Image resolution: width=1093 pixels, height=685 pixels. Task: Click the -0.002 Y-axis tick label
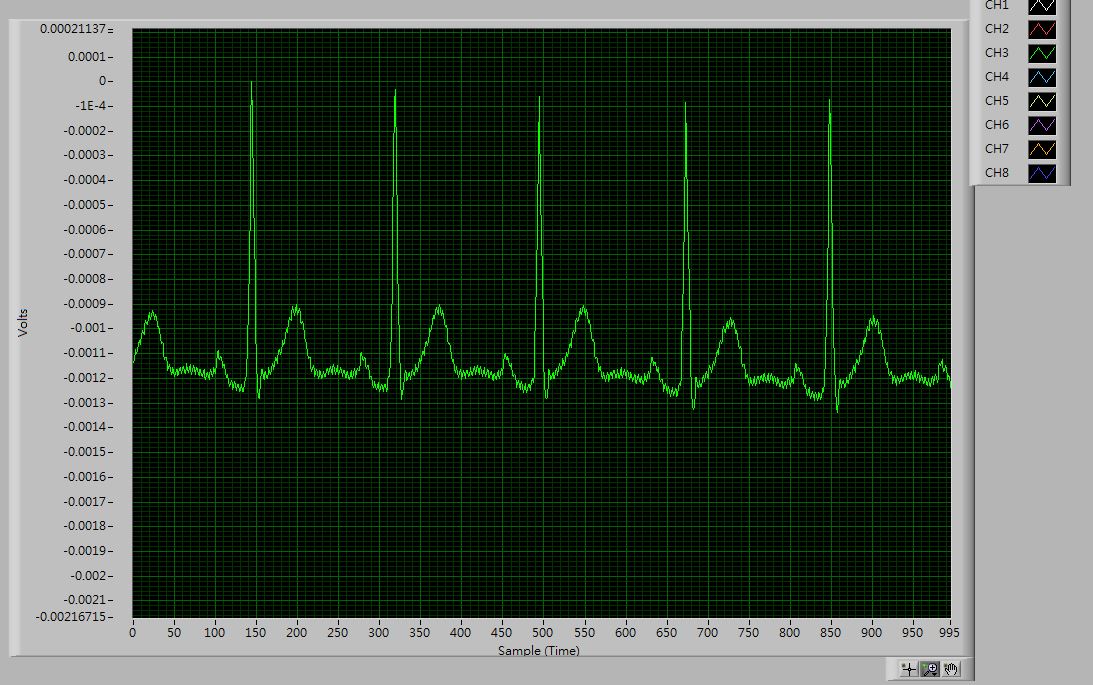tap(88, 576)
